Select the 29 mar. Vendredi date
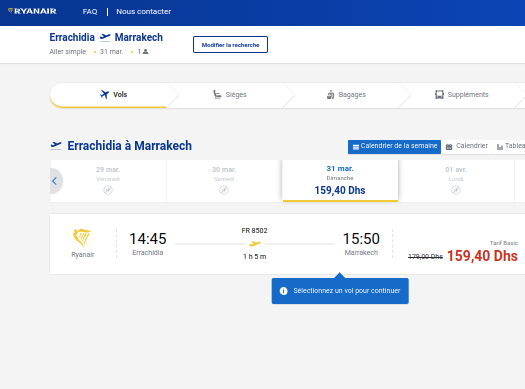Screen dimensions: 525x389 click(x=108, y=181)
